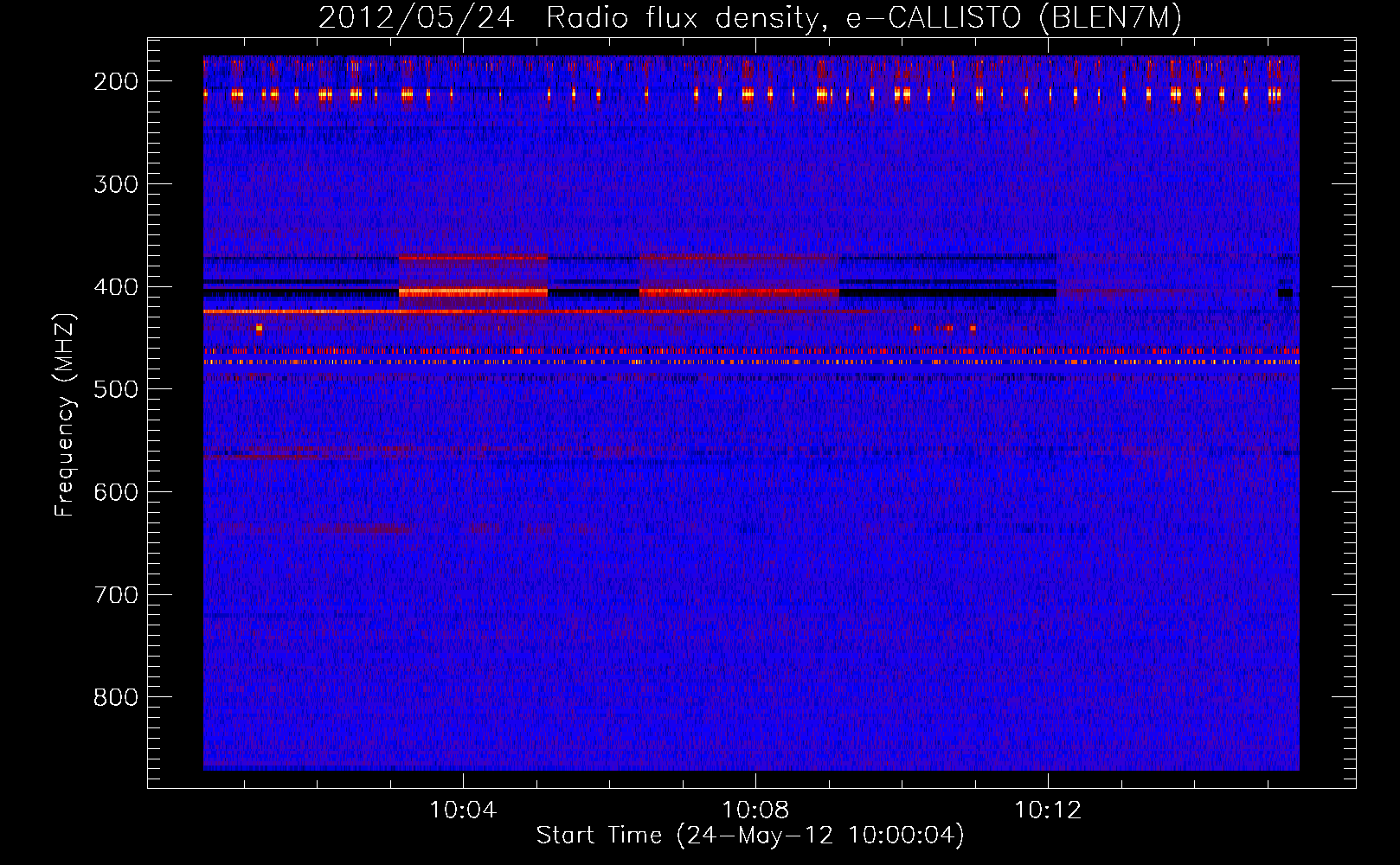Viewport: 1400px width, 865px height.
Task: Click the 300 frequency tick label
Action: (116, 184)
